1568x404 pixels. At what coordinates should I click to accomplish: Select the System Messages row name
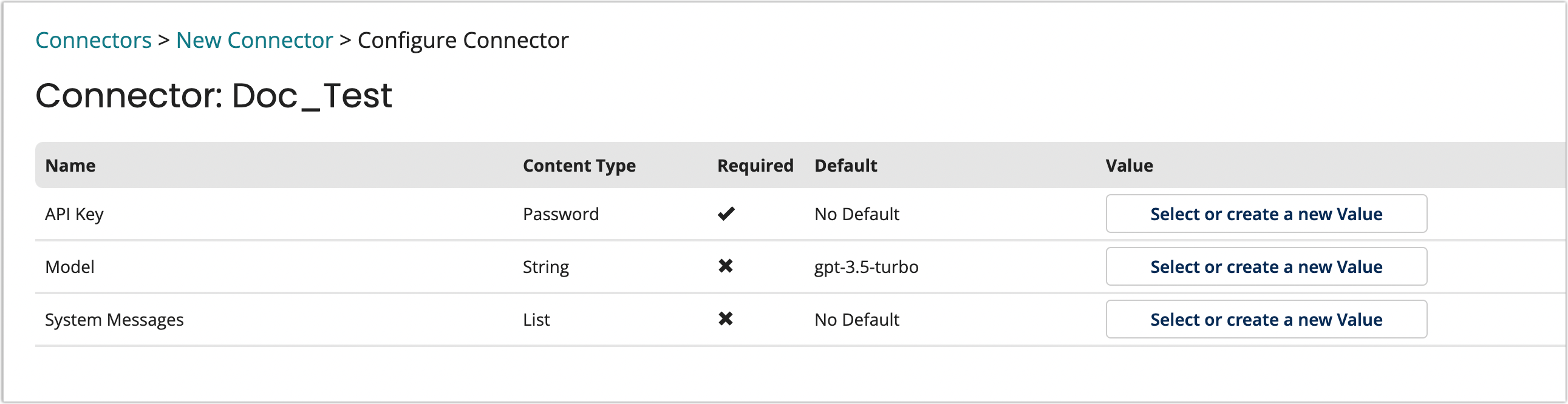tap(114, 320)
